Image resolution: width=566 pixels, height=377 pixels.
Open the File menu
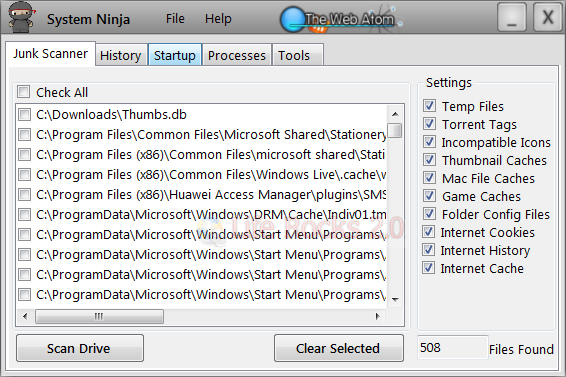(x=175, y=19)
